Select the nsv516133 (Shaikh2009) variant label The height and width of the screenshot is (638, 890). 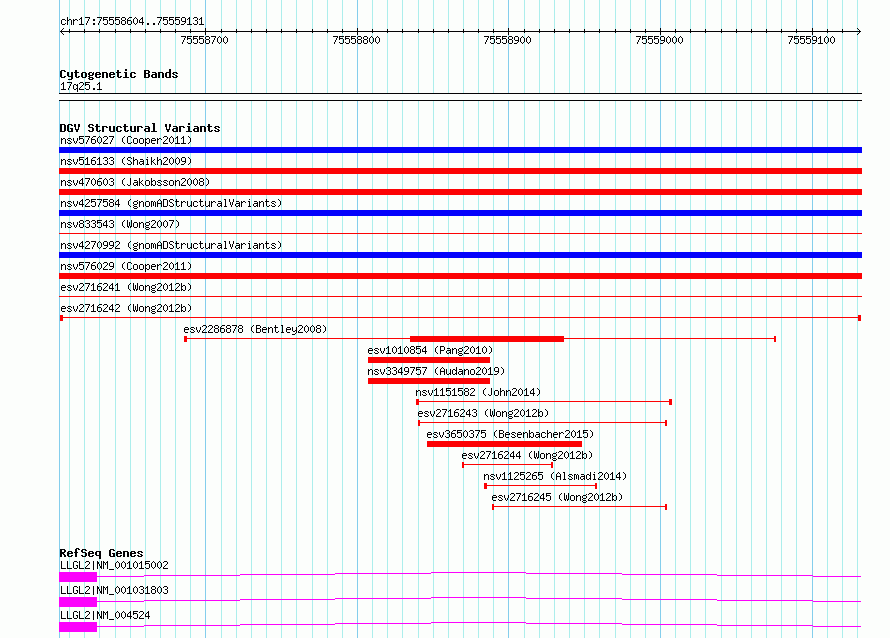(126, 161)
